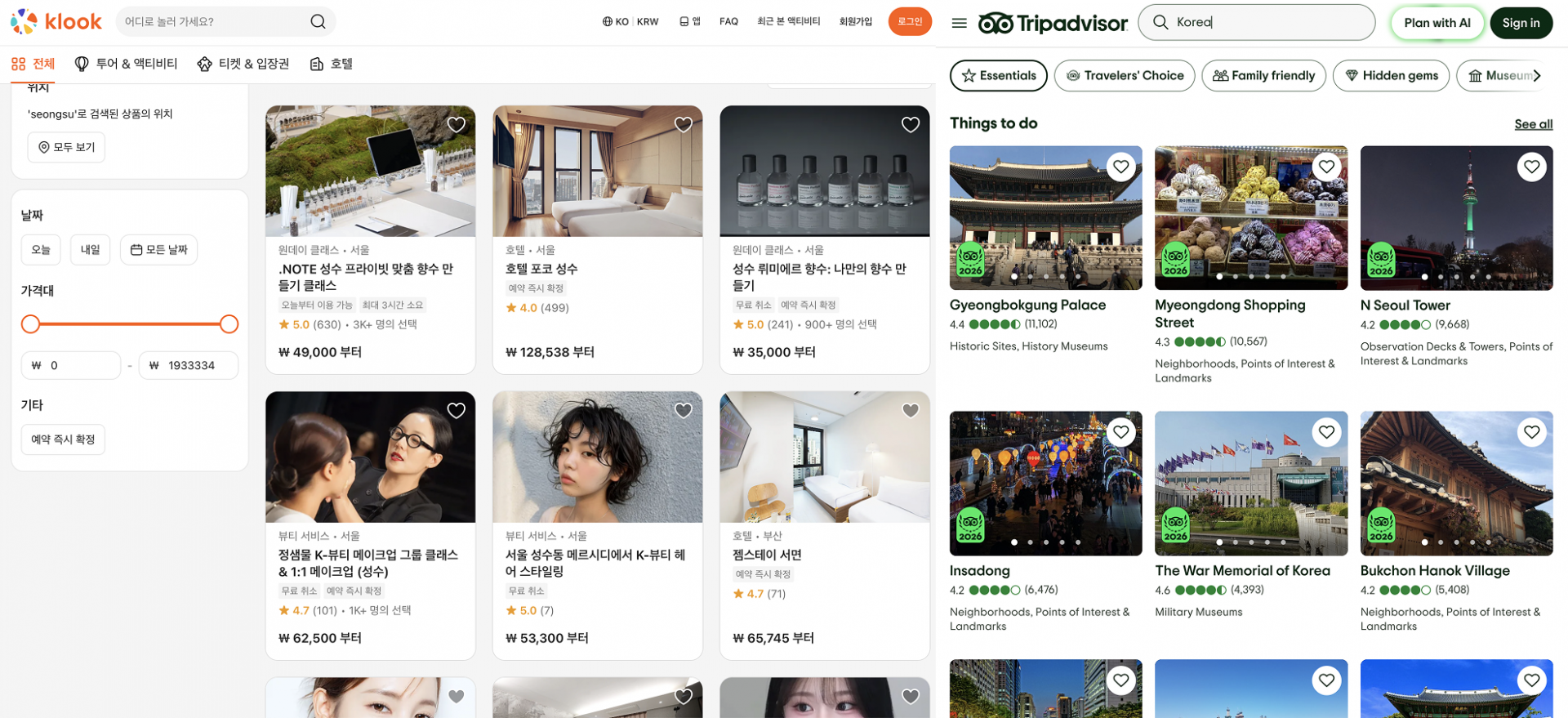Toggle the 예약 즉시 확정 filter
The height and width of the screenshot is (718, 1568).
[x=63, y=439]
